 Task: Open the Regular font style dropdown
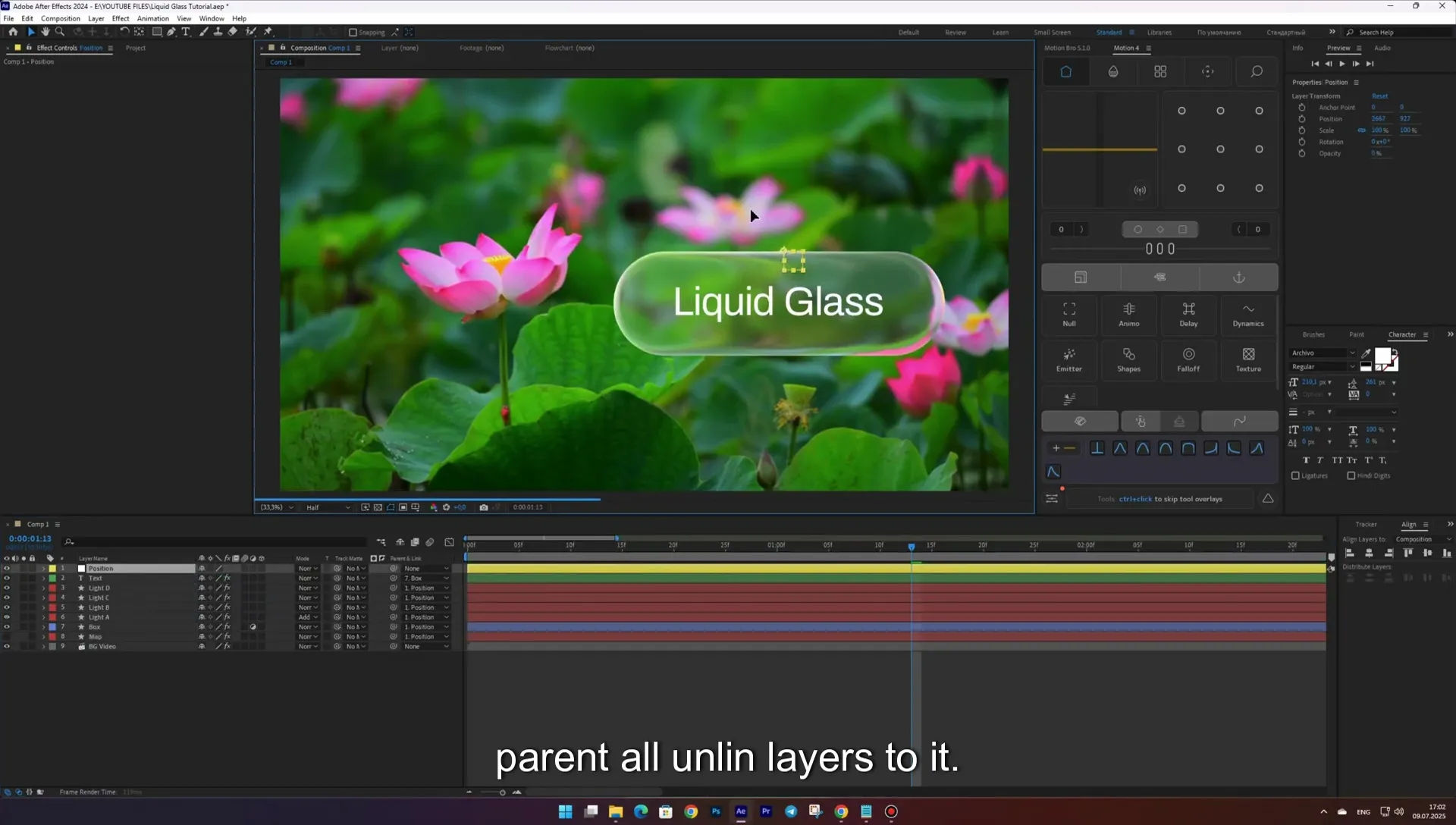pyautogui.click(x=1323, y=366)
